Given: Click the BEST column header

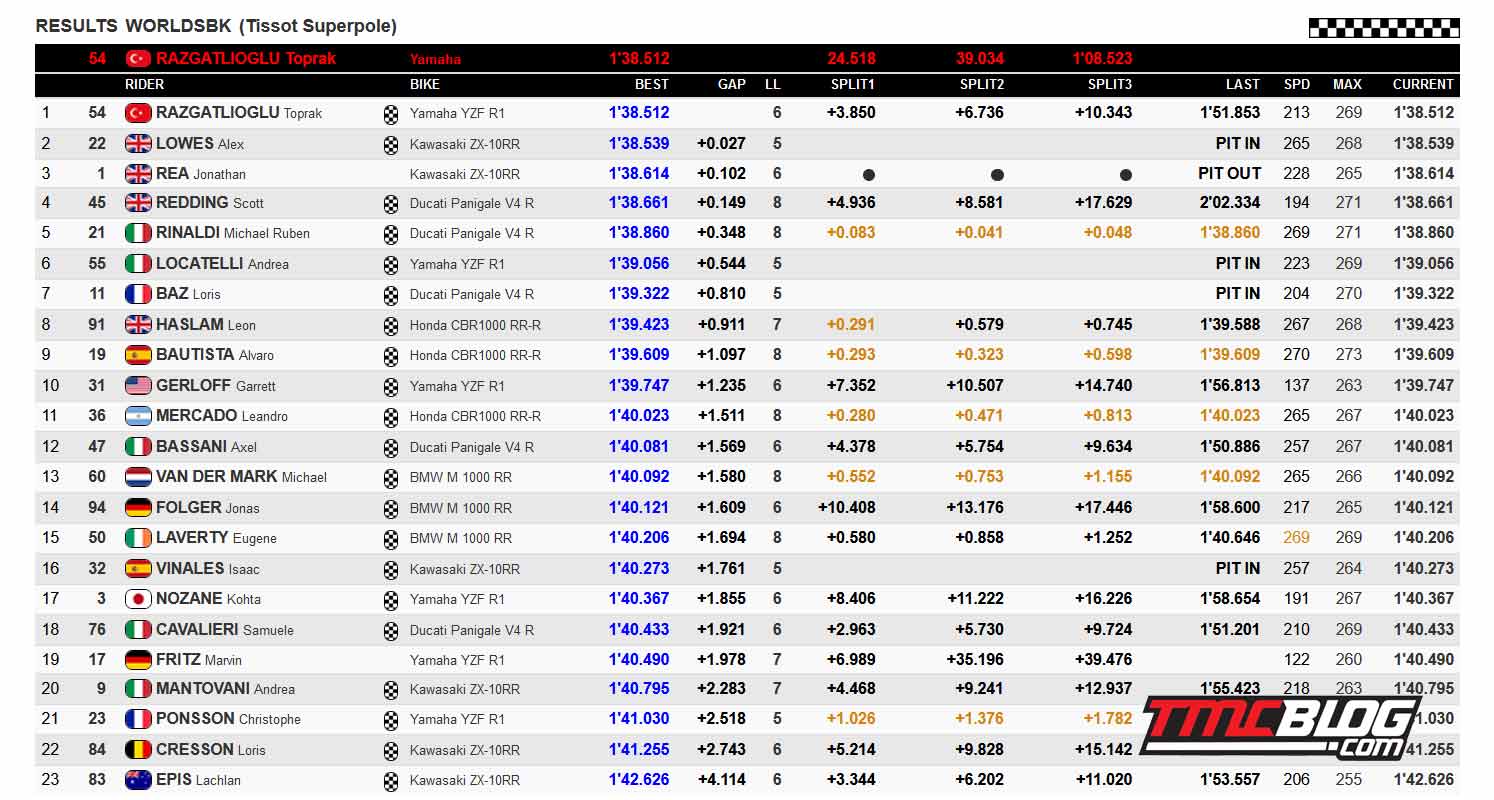Looking at the screenshot, I should tap(652, 85).
